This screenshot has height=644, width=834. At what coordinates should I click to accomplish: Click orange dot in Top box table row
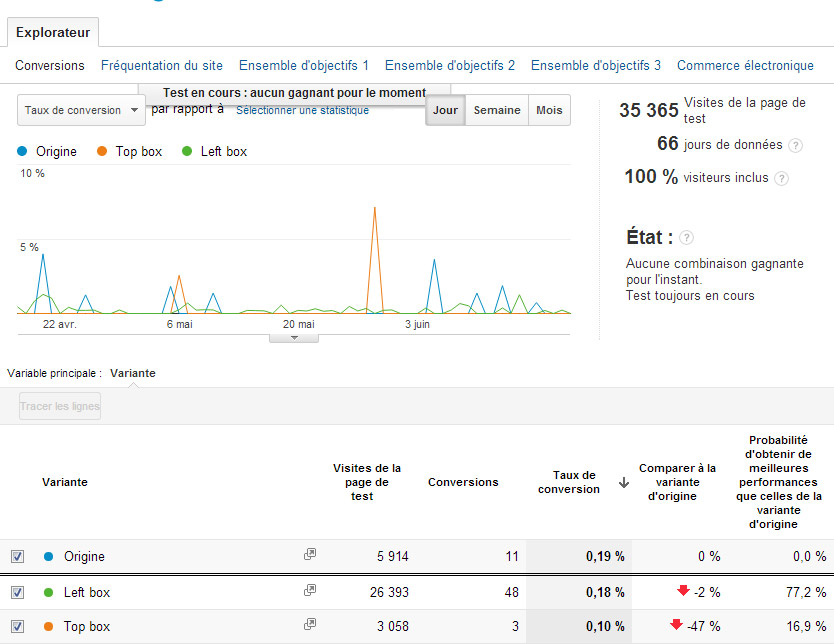tap(48, 626)
